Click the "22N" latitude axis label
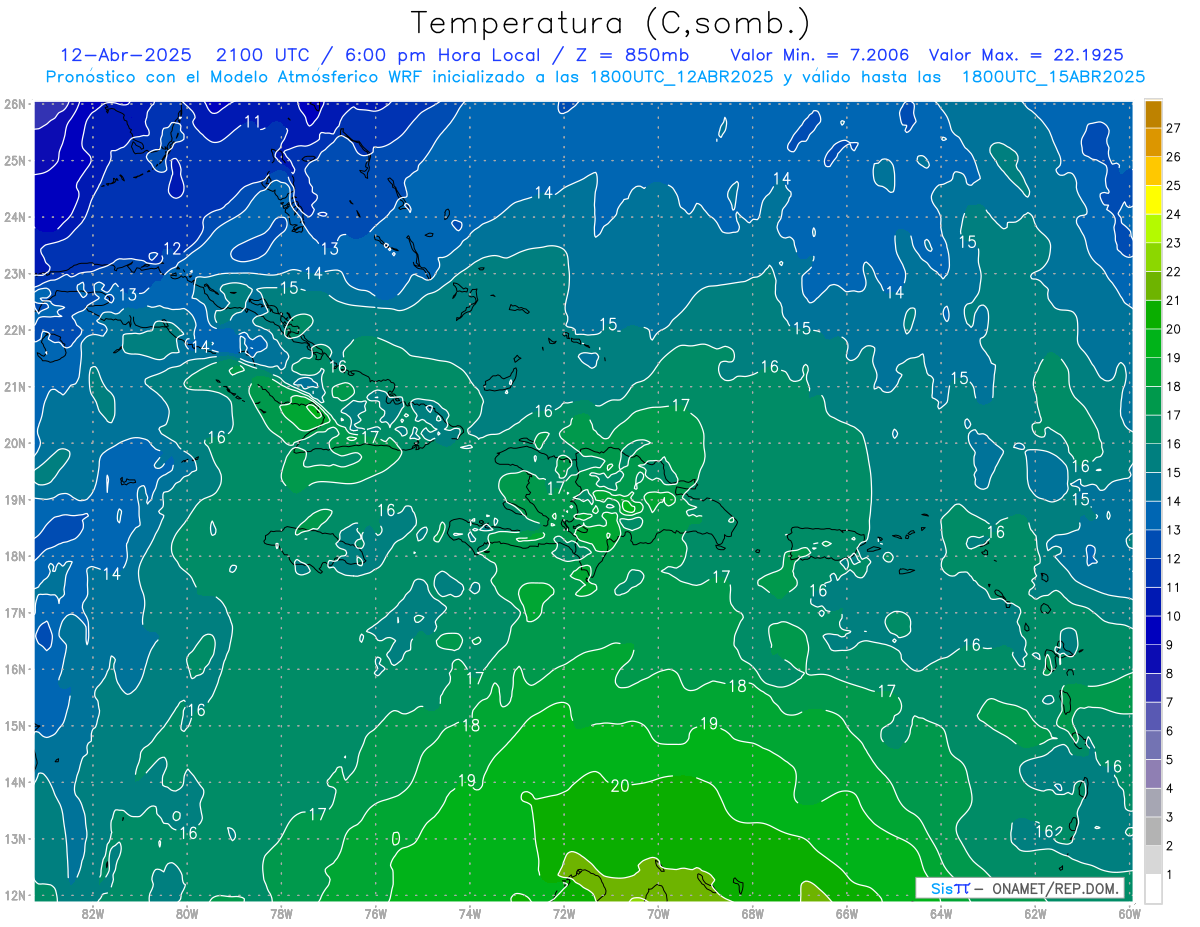This screenshot has width=1200, height=927. pos(14,330)
